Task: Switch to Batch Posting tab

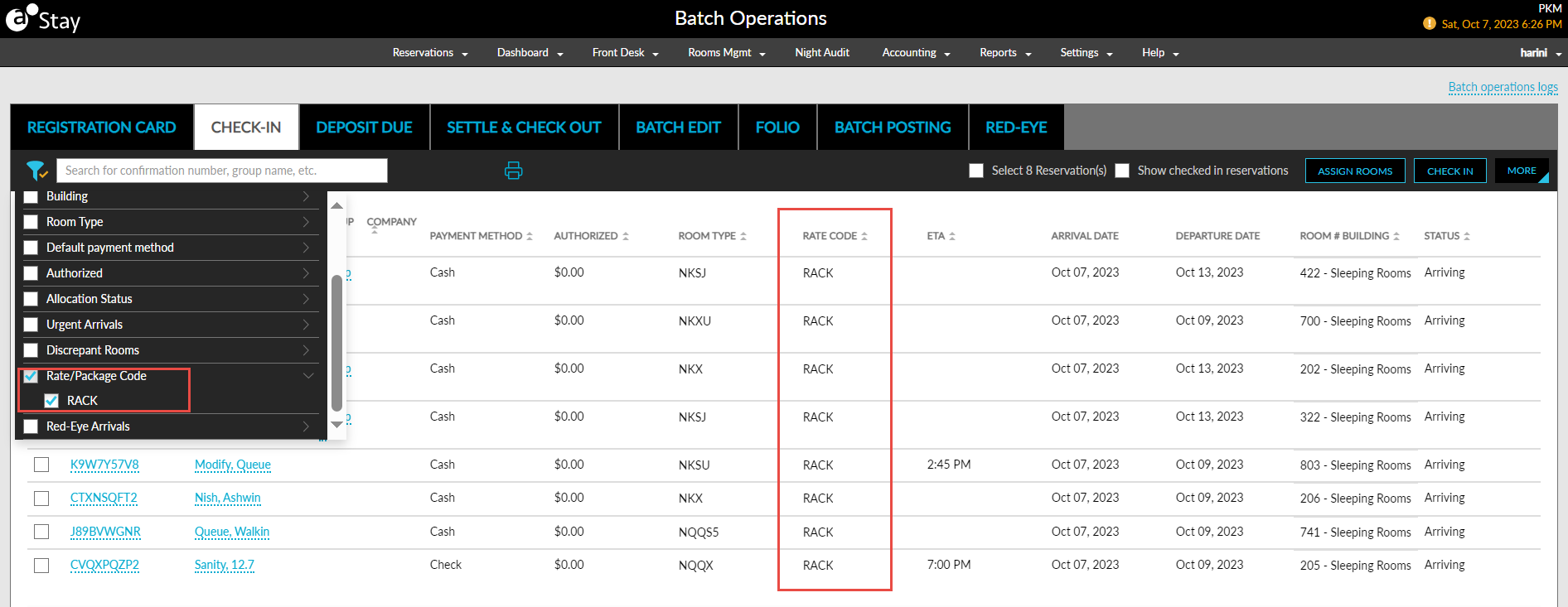Action: [893, 128]
